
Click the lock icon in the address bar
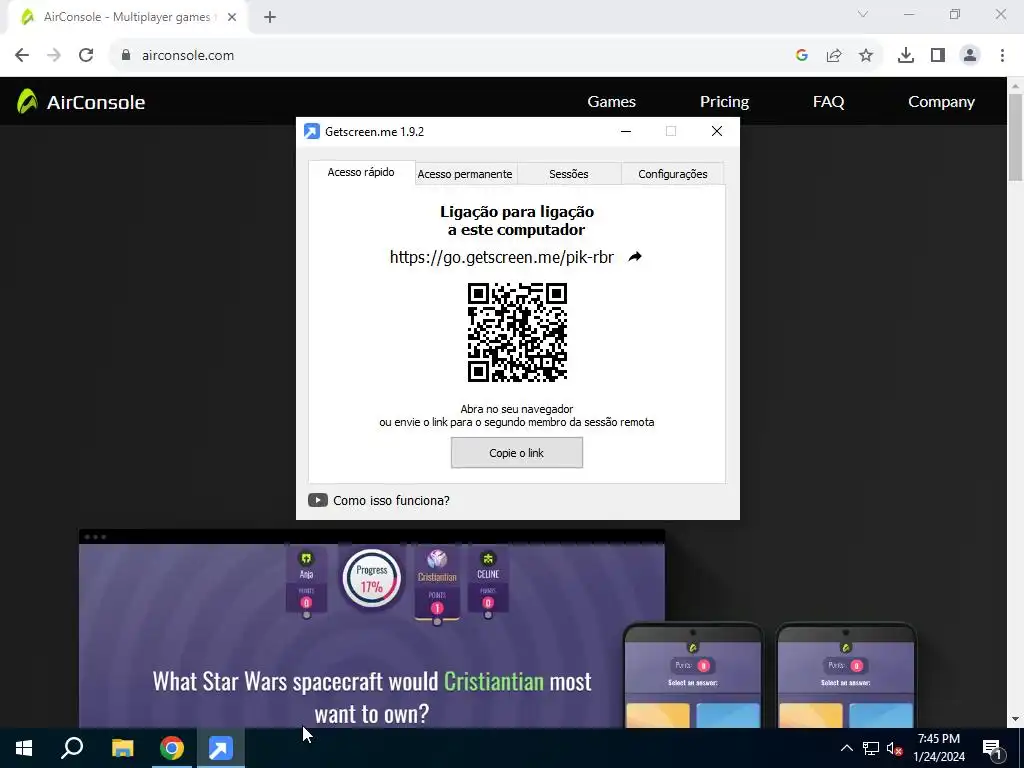click(x=126, y=56)
